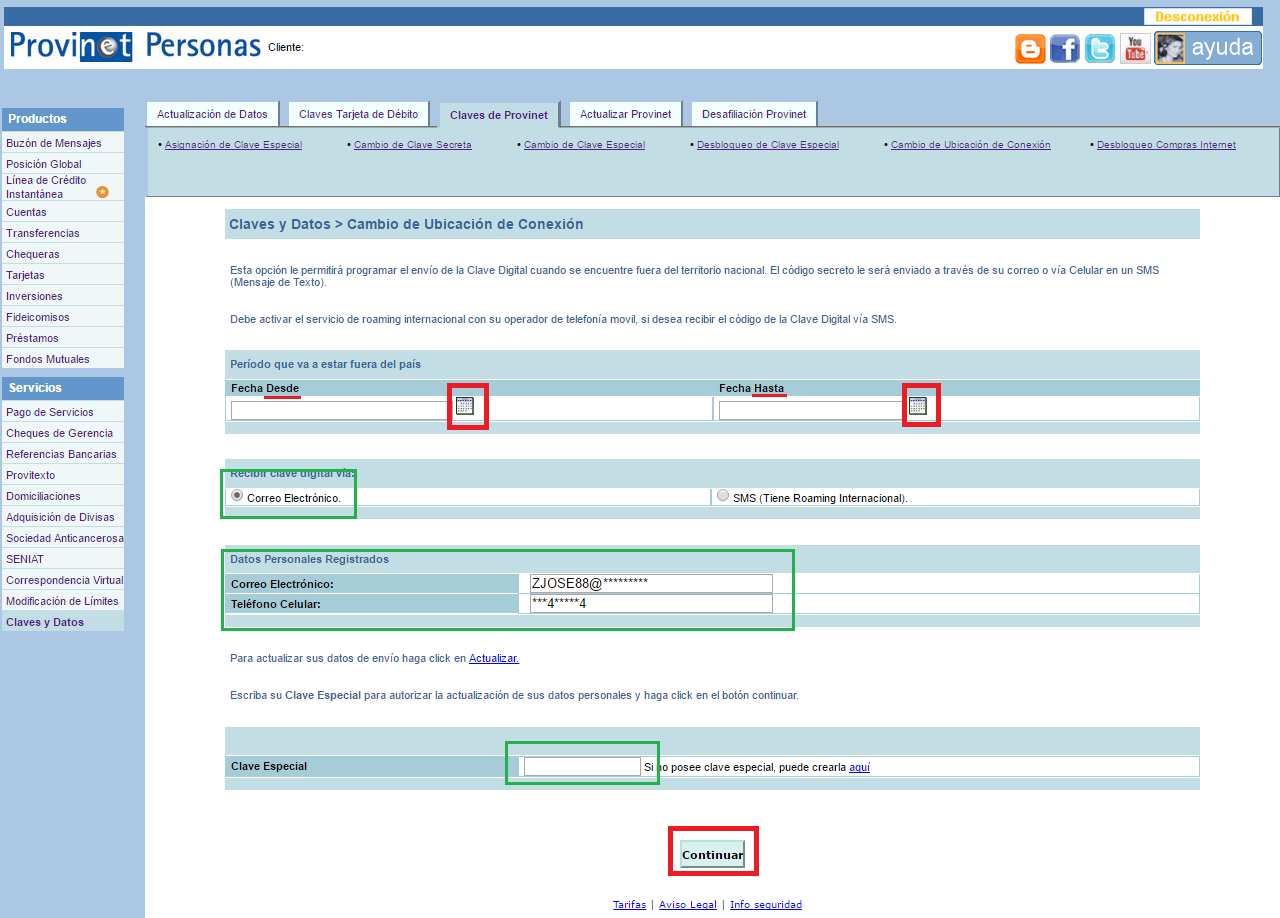Open Fondos Mutuales in sidebar
This screenshot has width=1280, height=918.
(63, 359)
